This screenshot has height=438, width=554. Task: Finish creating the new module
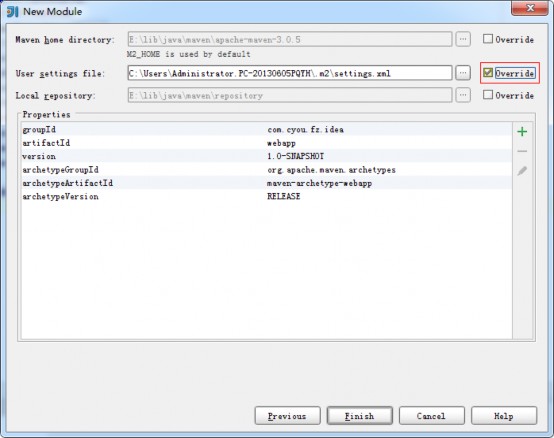tap(359, 416)
